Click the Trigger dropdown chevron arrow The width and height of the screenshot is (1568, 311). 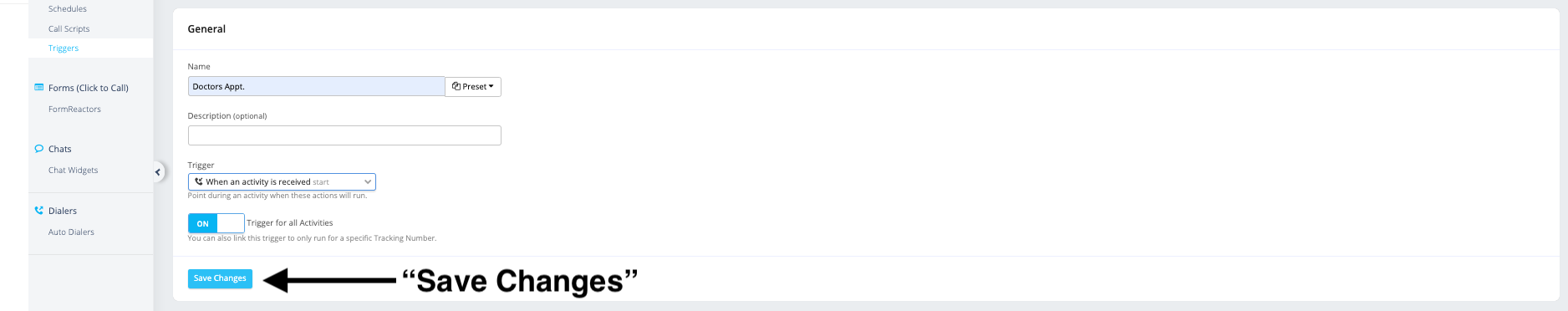368,181
